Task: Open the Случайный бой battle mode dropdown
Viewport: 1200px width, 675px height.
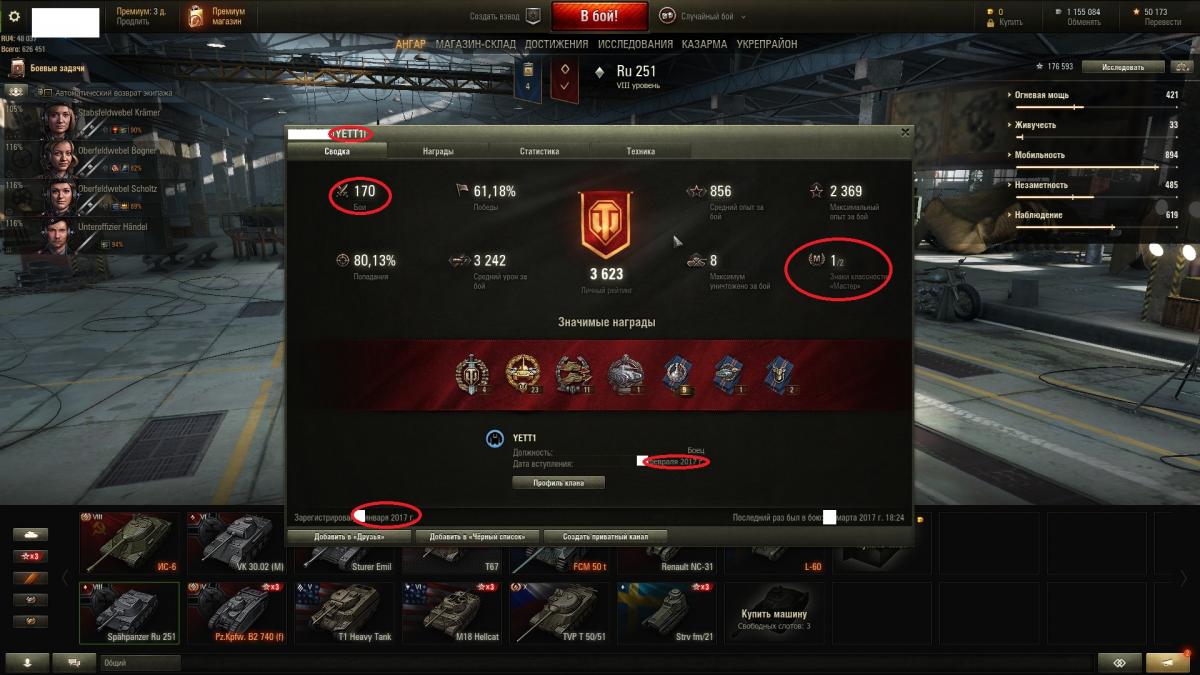Action: point(698,16)
